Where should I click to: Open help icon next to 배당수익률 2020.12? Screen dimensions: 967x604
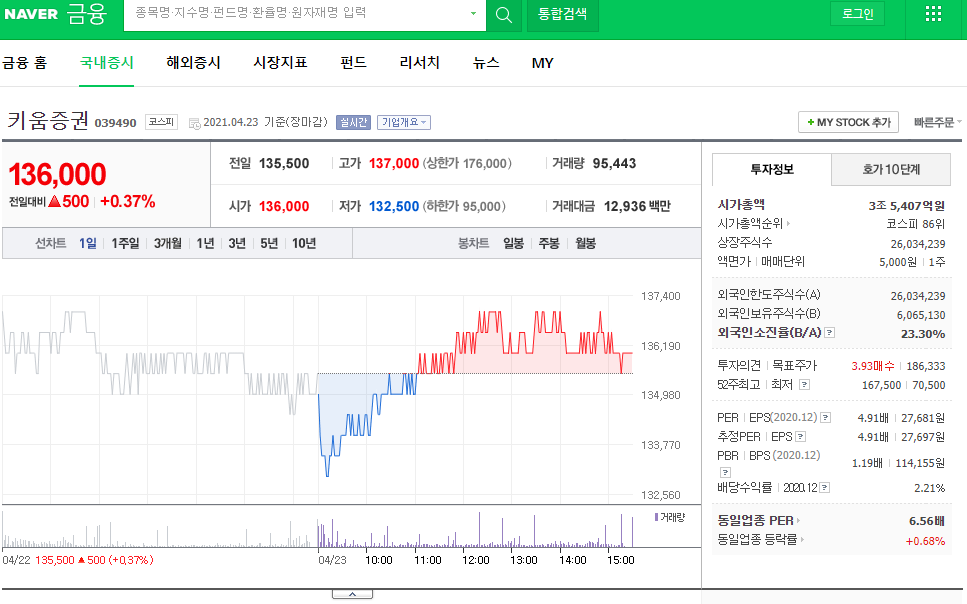825,487
